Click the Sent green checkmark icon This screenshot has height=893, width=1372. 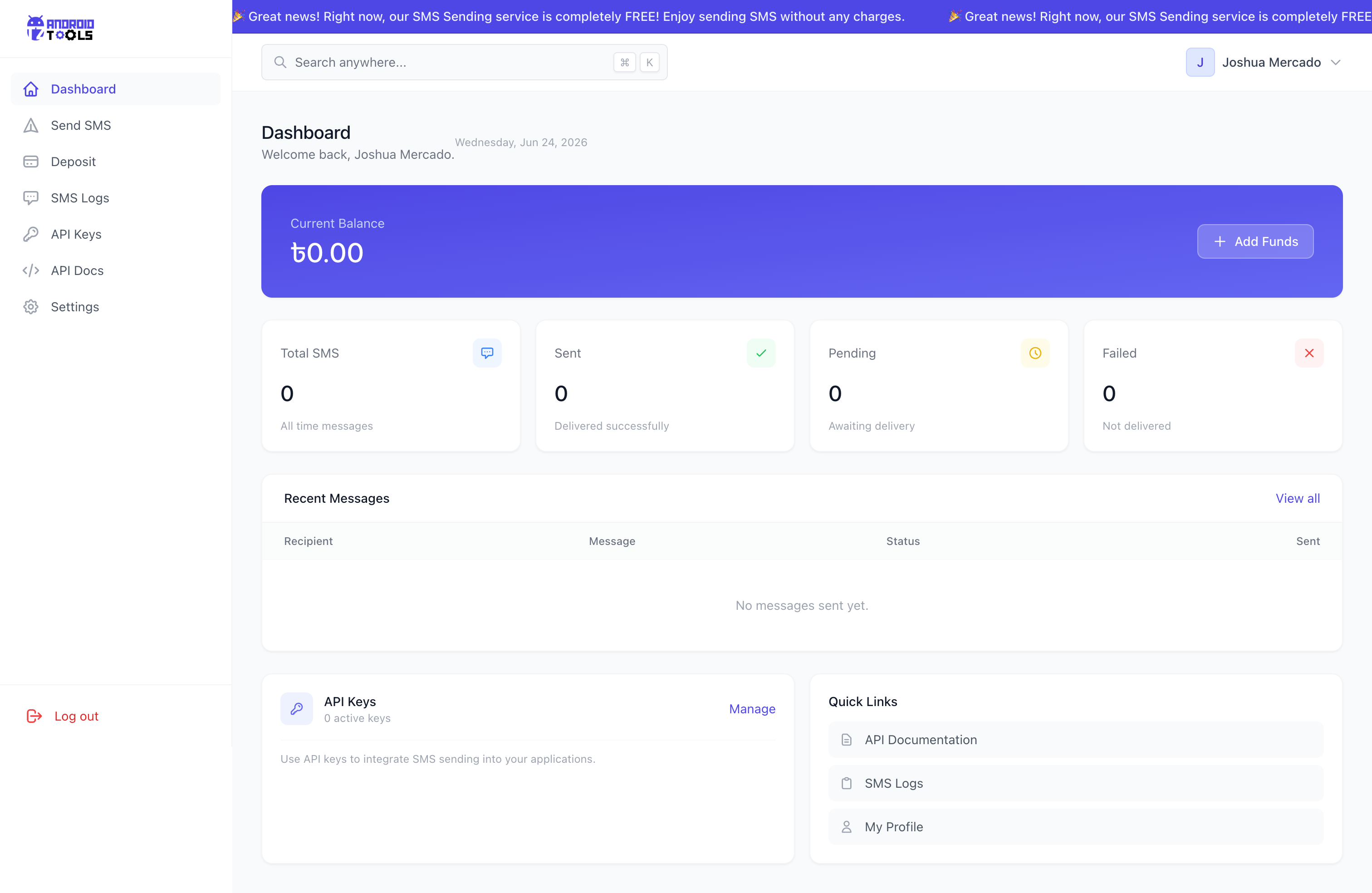pyautogui.click(x=761, y=353)
